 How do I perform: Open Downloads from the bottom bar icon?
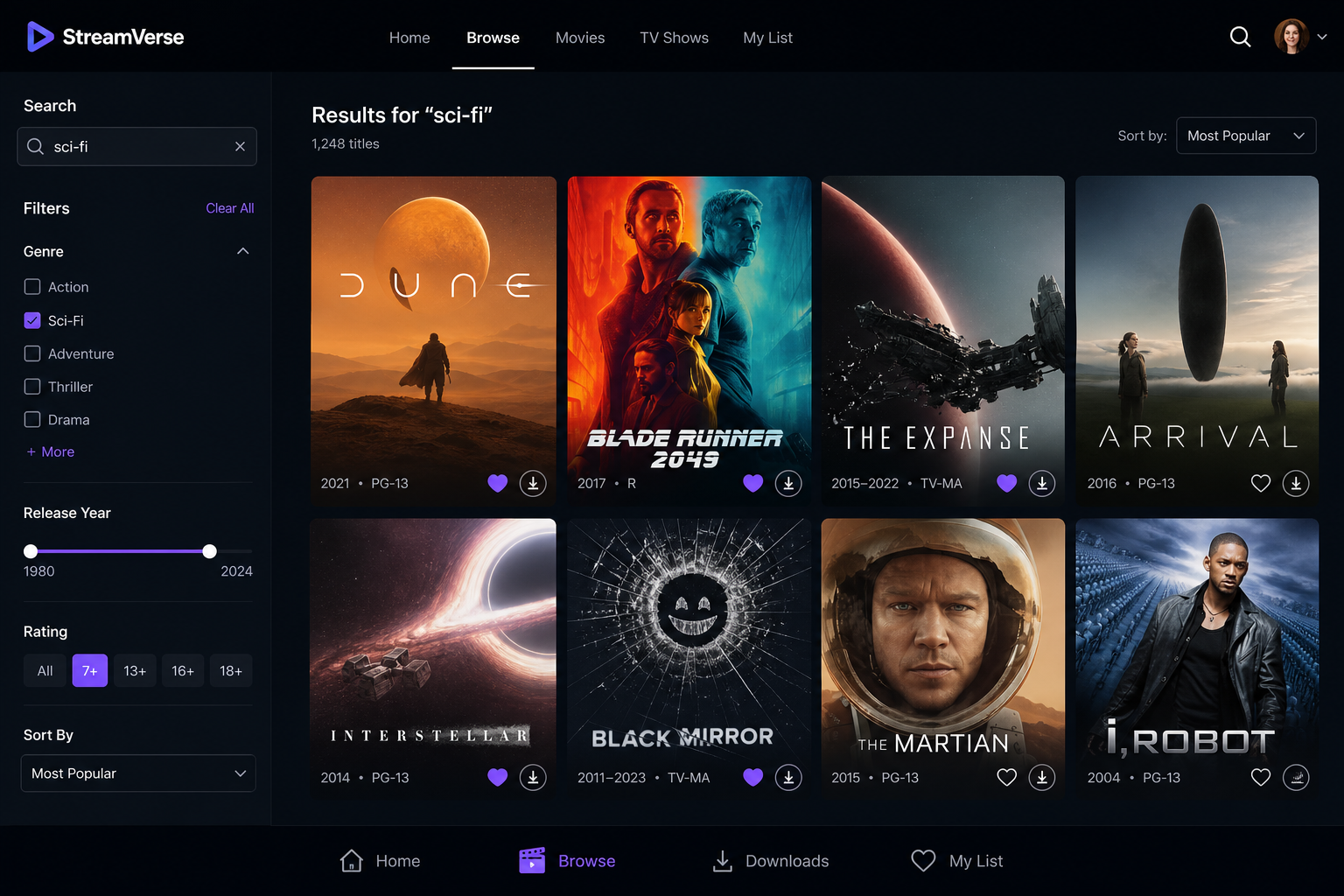point(723,861)
